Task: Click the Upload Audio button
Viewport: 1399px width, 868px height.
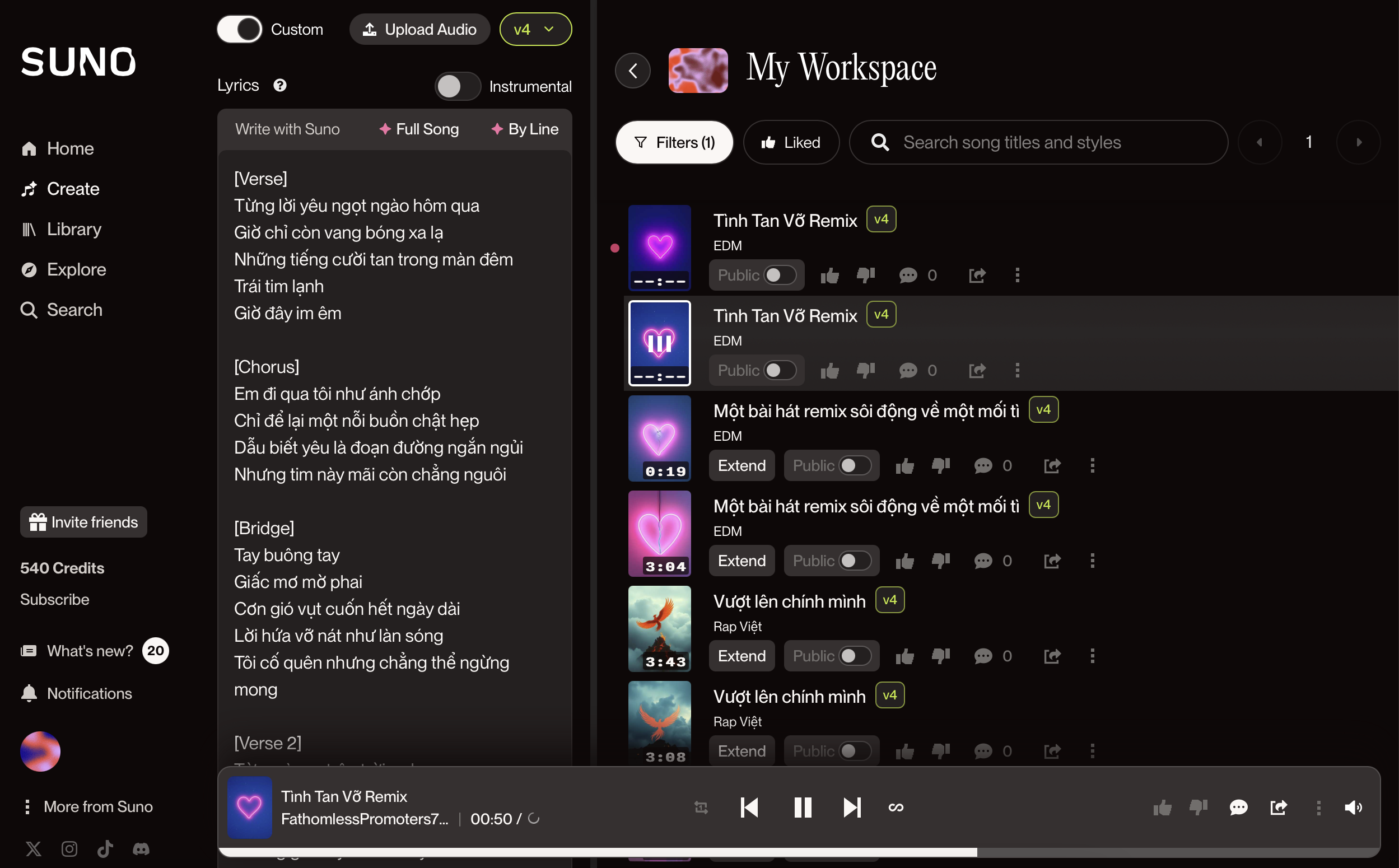Action: point(419,29)
